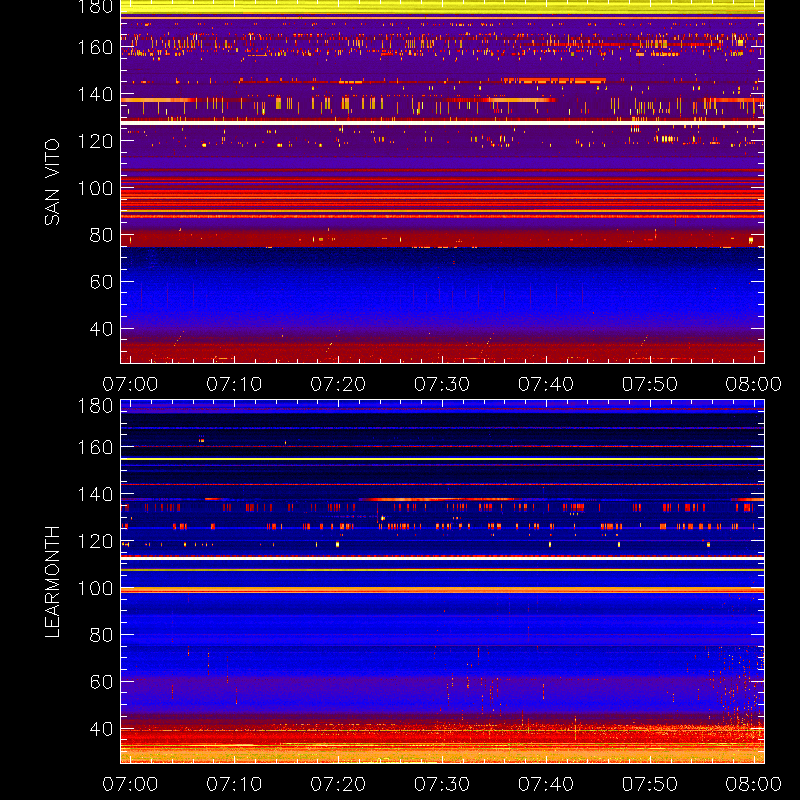
Task: Click 07:50 on the San Vito time axis
Action: tap(650, 384)
